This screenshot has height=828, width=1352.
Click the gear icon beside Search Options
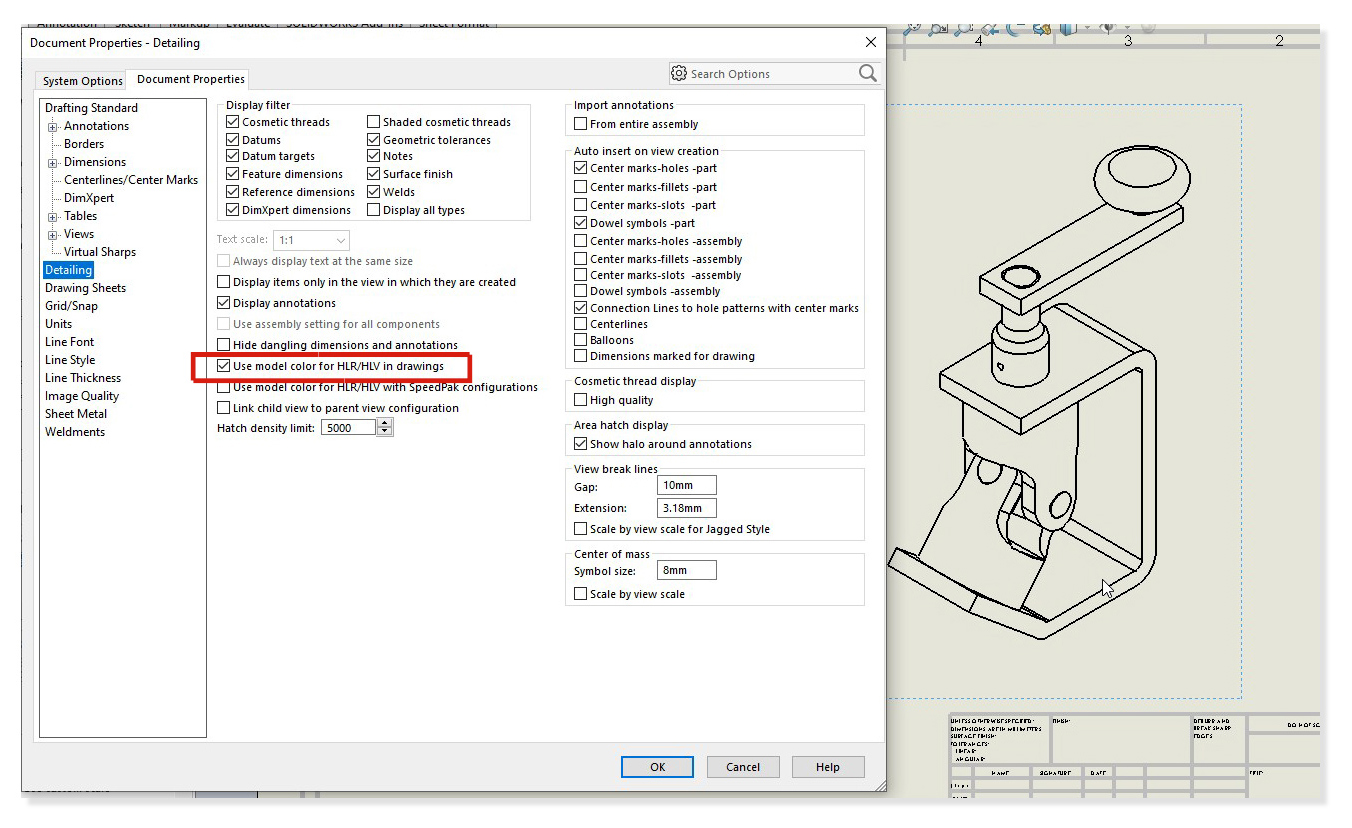click(x=679, y=73)
